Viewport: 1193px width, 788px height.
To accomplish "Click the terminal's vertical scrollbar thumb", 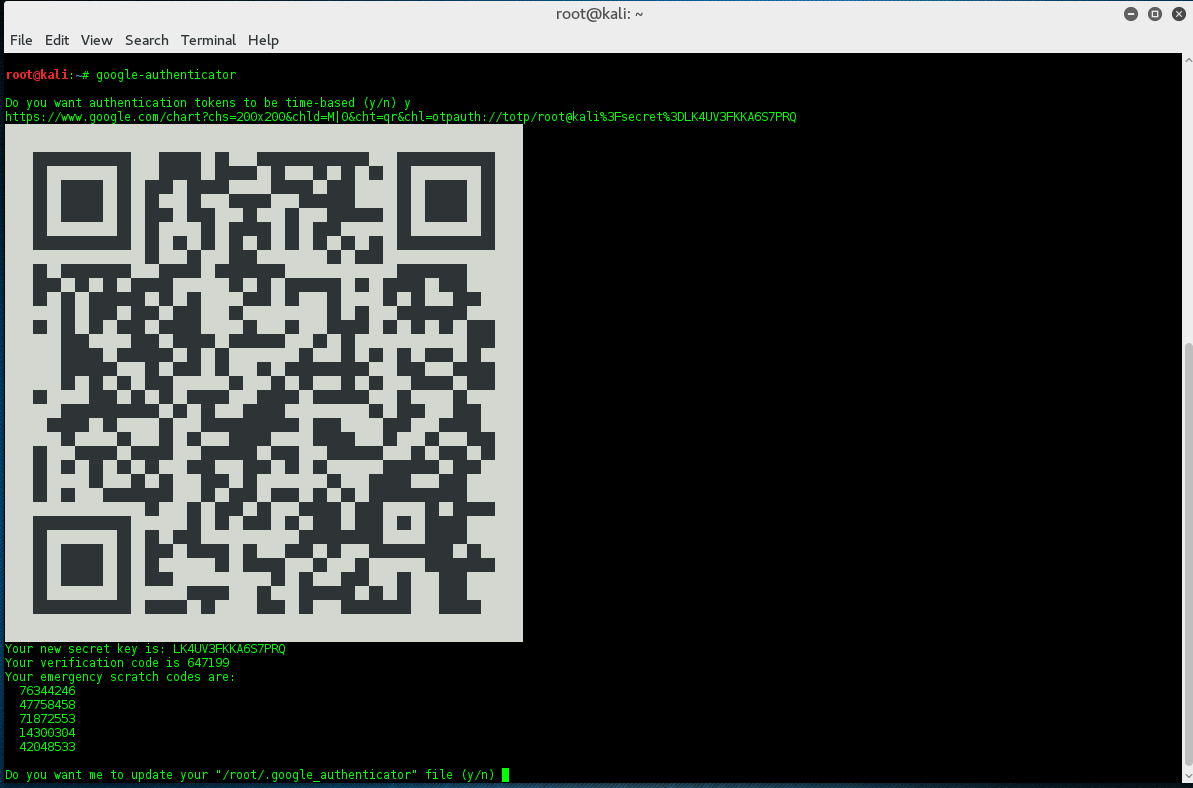I will tap(1187, 560).
